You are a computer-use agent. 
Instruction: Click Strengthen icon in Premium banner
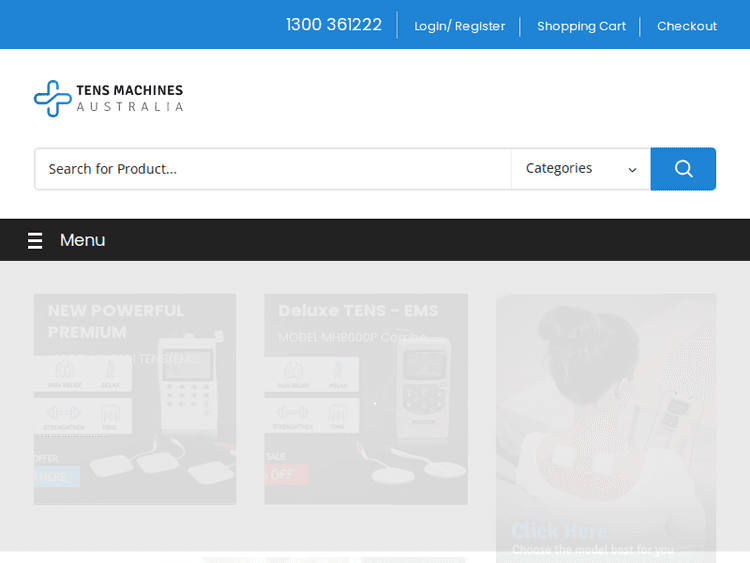click(x=61, y=414)
